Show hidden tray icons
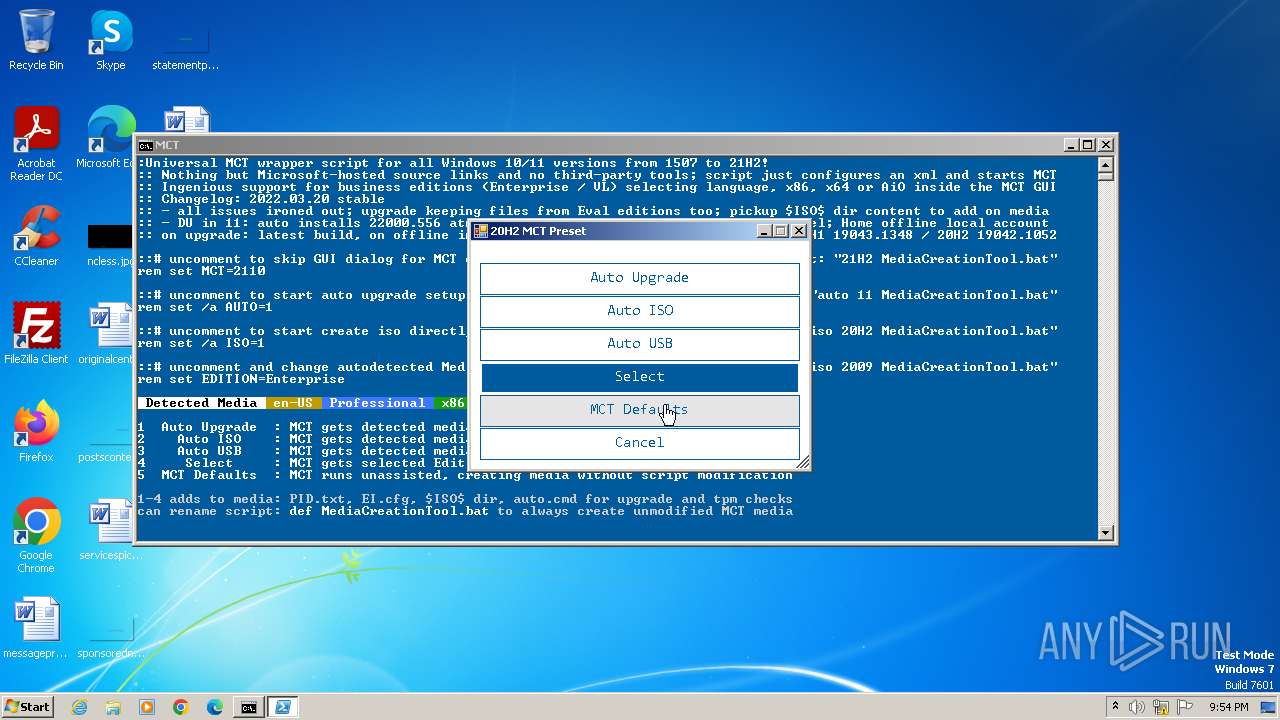Screen dimensions: 1280x720 coord(1115,707)
